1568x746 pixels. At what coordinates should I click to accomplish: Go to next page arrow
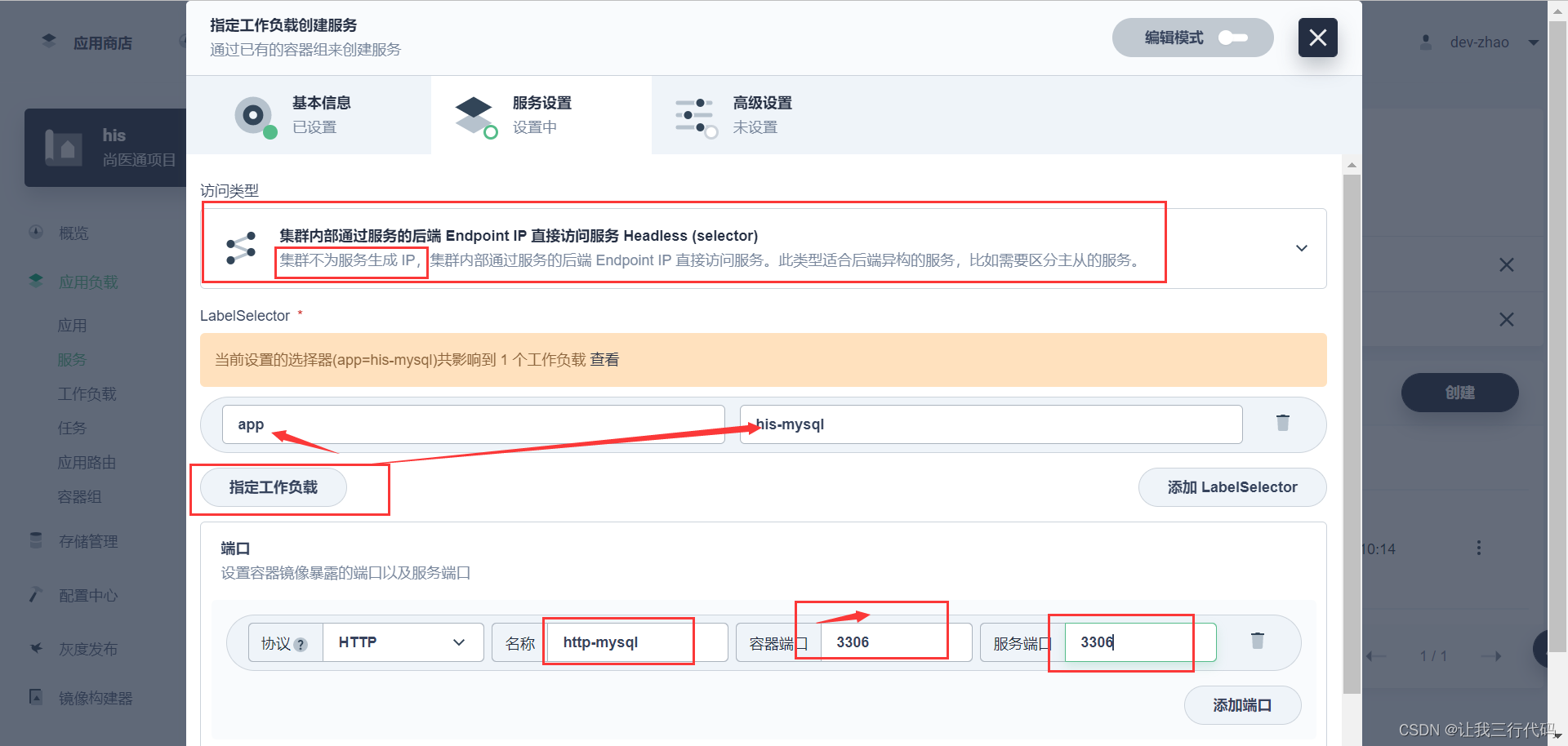(1492, 656)
